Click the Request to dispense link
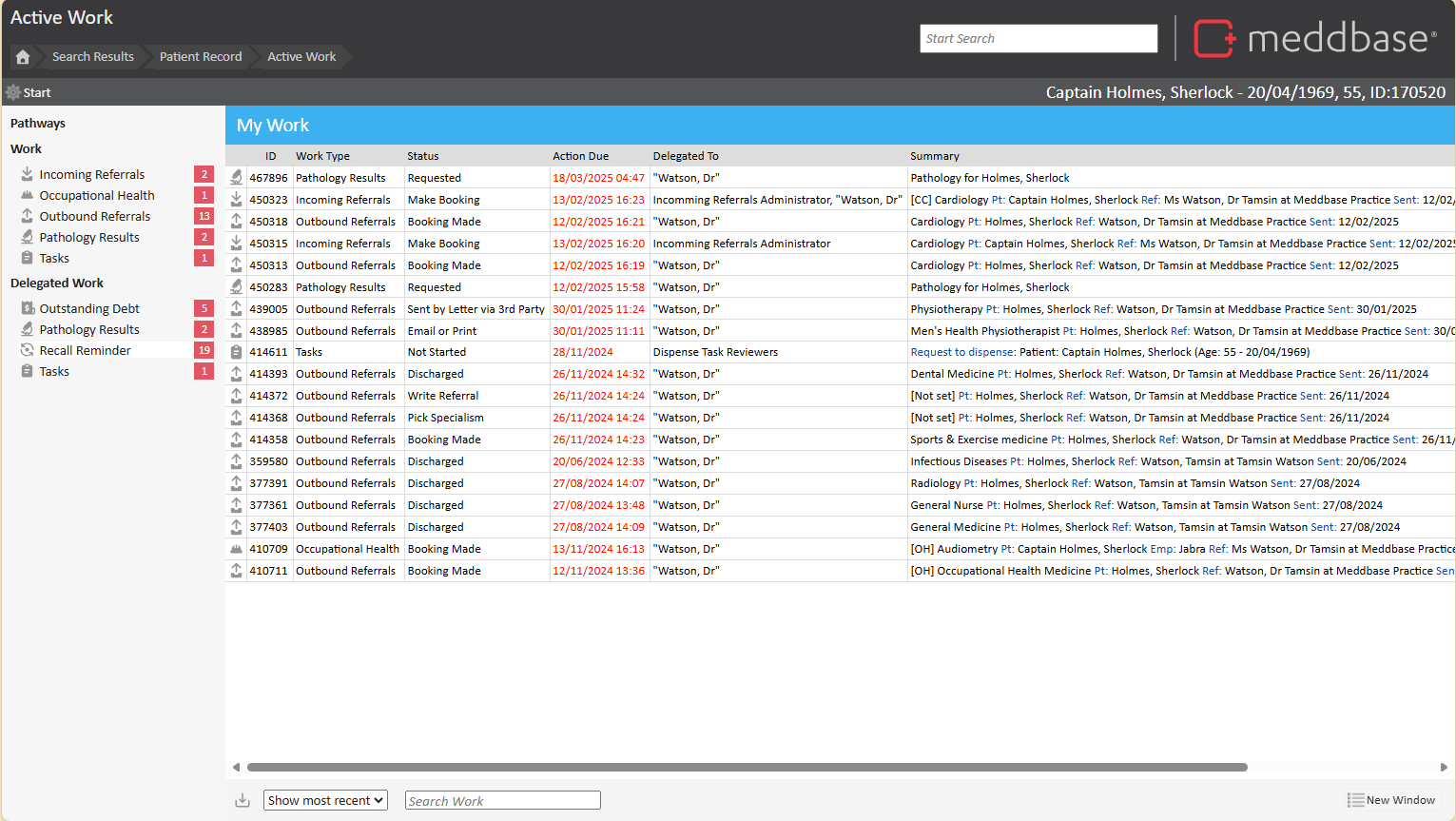The width and height of the screenshot is (1456, 821). point(962,352)
